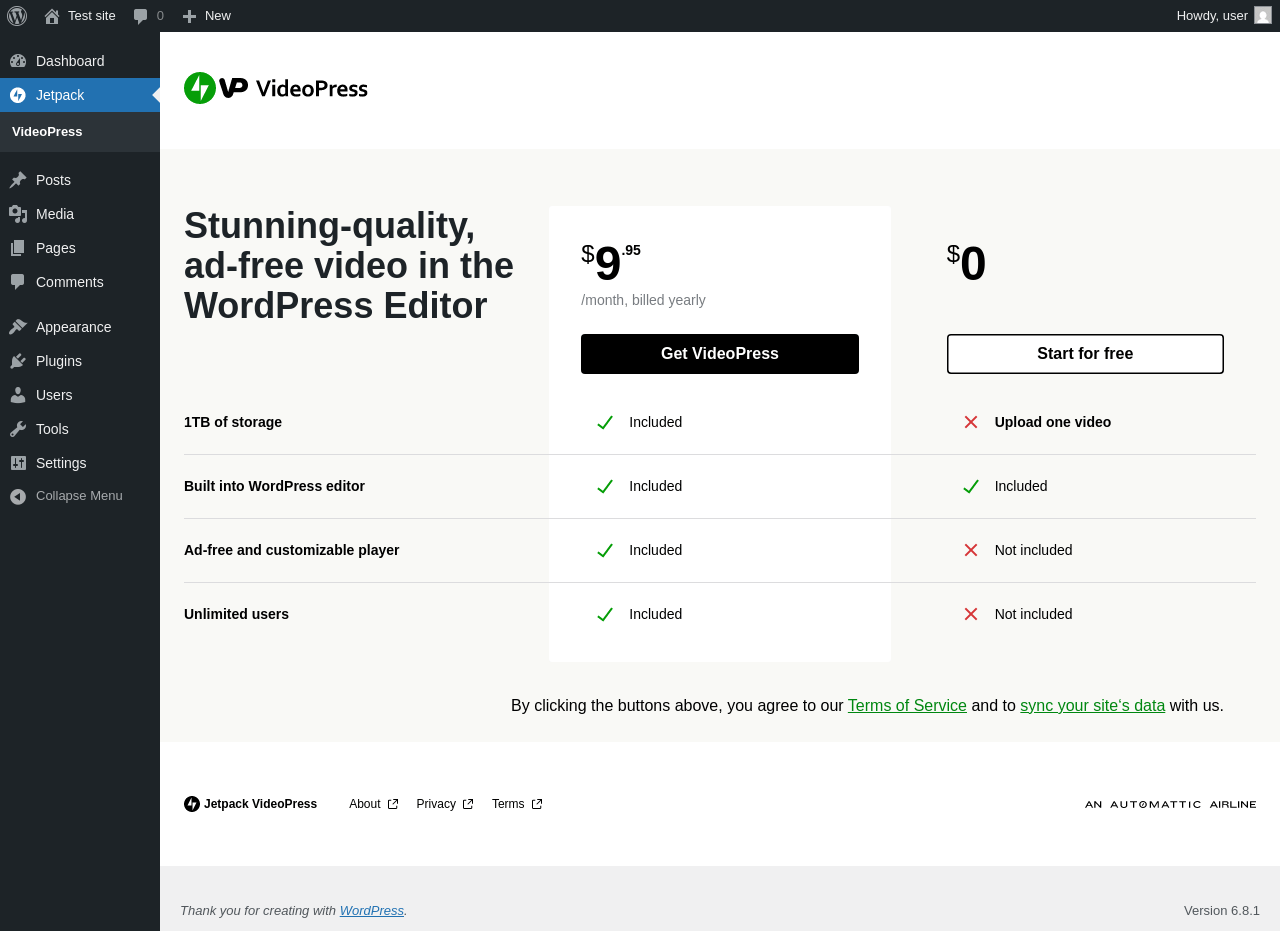Screen dimensions: 1280x931
Task: Click green checkmark in free WordPress editor row
Action: 971,486
